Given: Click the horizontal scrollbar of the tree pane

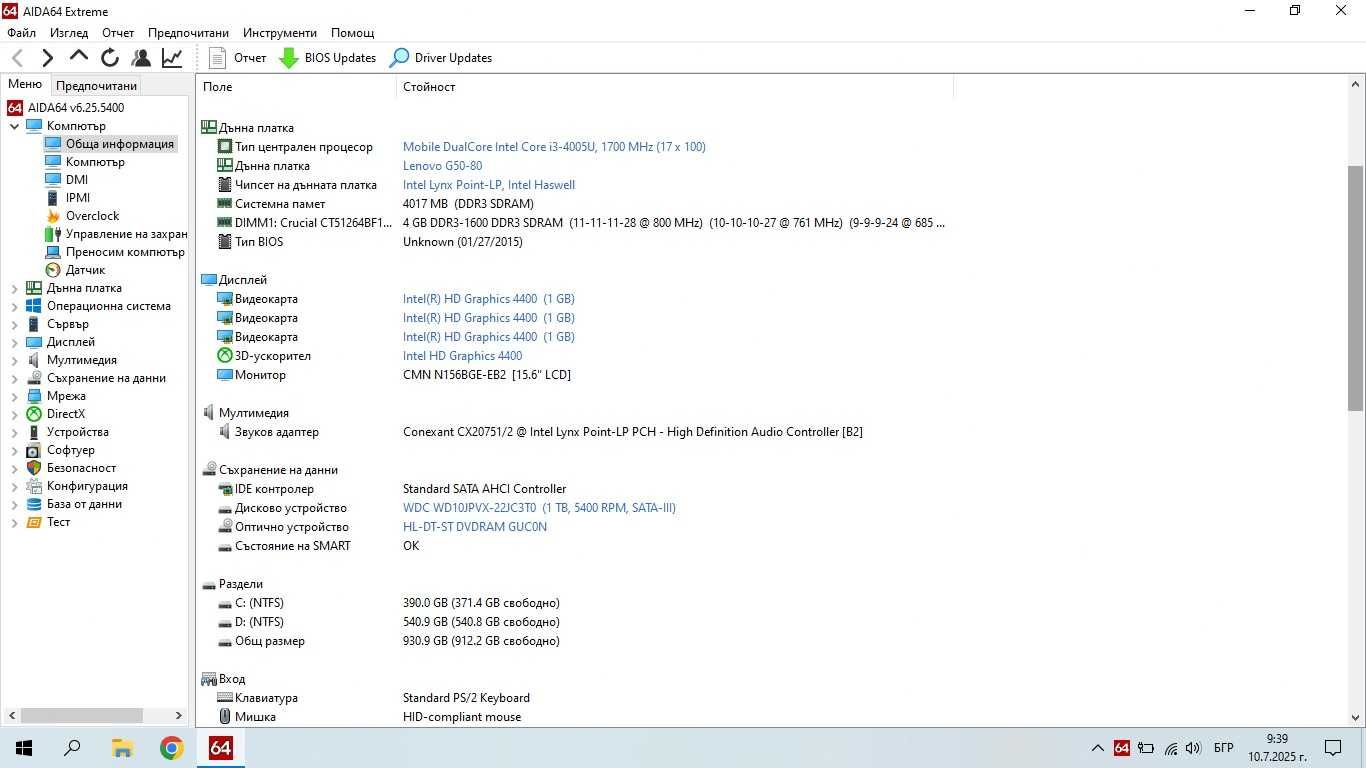Looking at the screenshot, I should pyautogui.click(x=82, y=716).
